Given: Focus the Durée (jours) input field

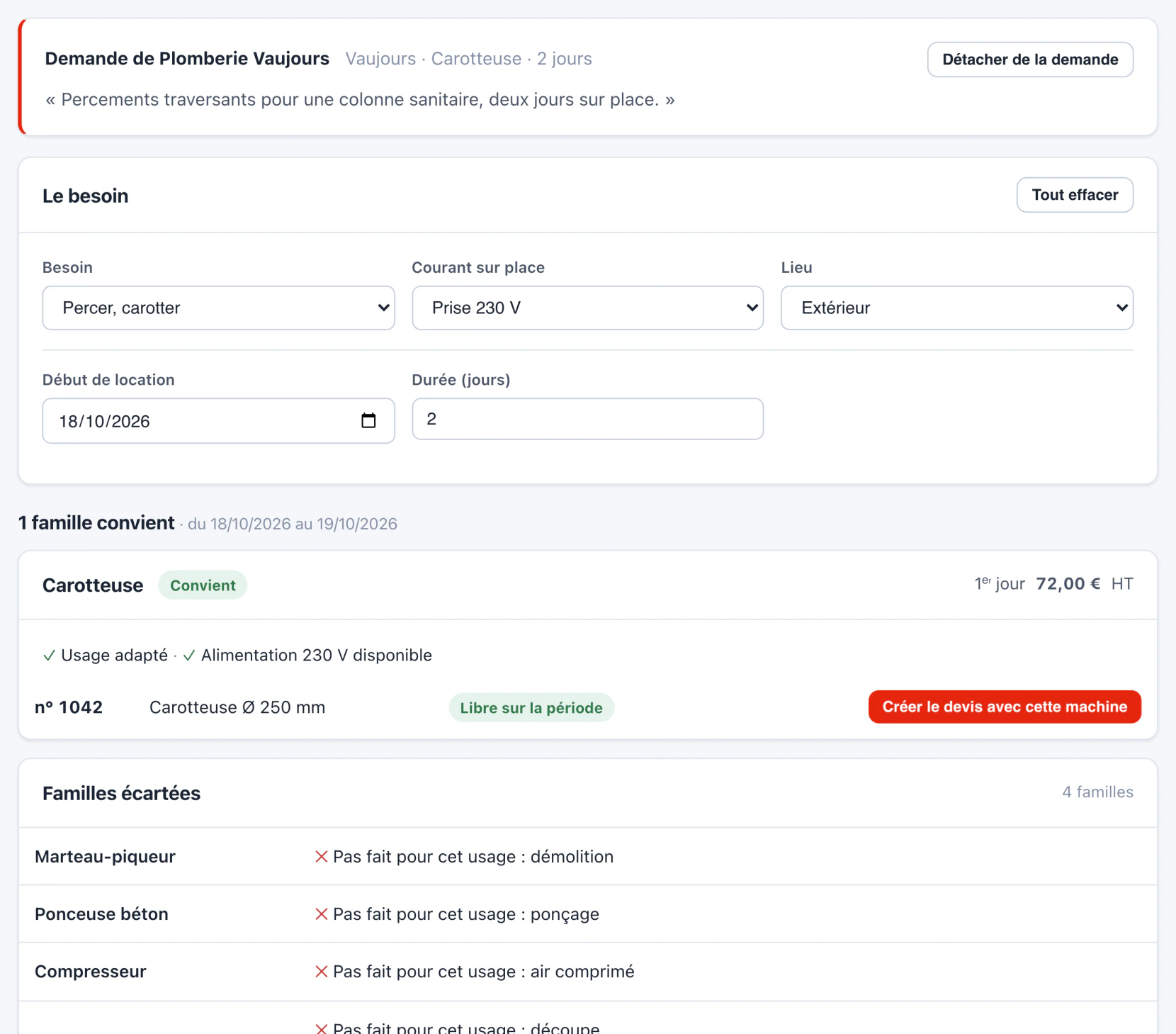Looking at the screenshot, I should [587, 419].
